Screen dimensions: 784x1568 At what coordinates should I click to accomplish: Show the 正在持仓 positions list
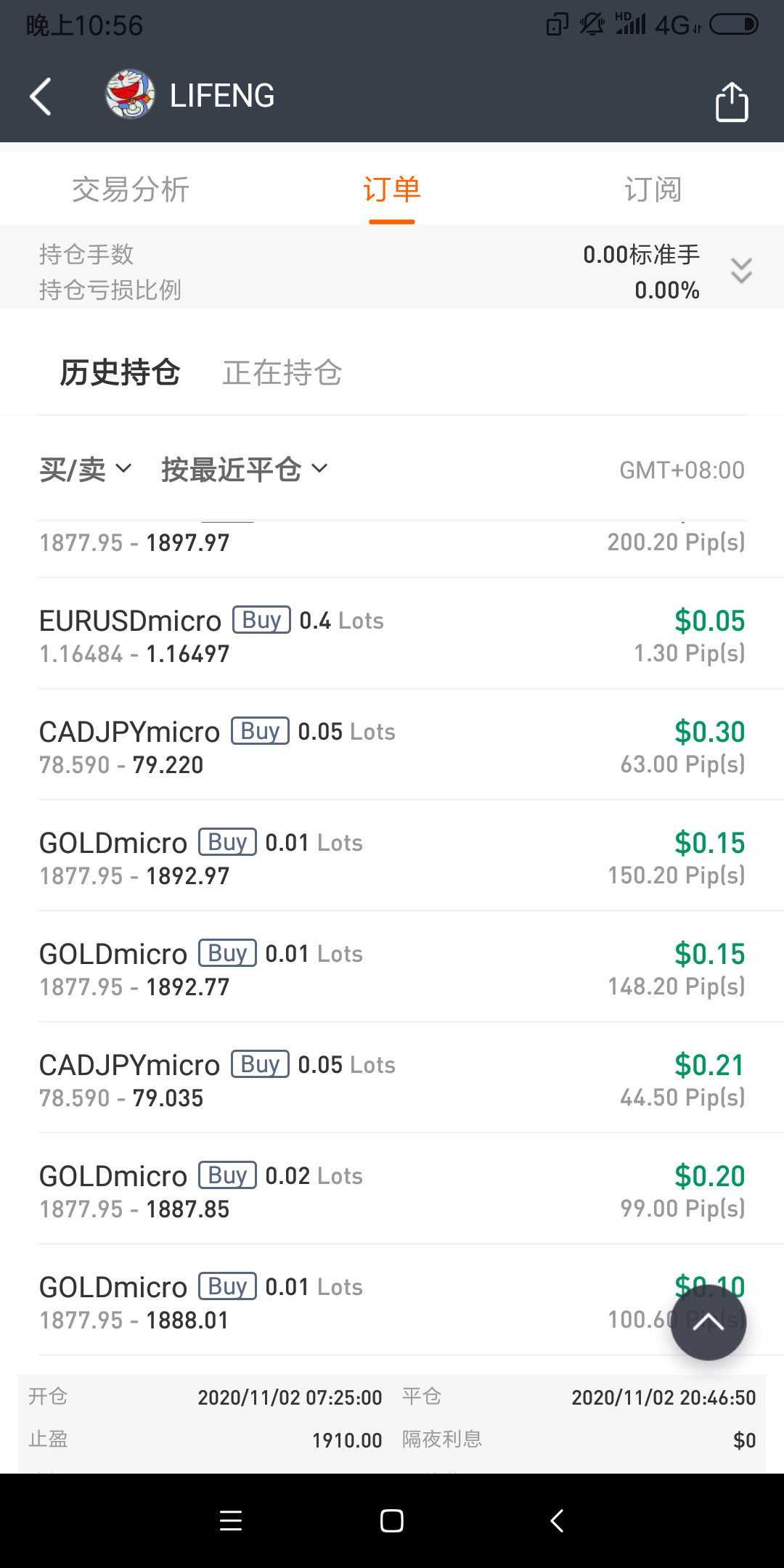pos(282,372)
